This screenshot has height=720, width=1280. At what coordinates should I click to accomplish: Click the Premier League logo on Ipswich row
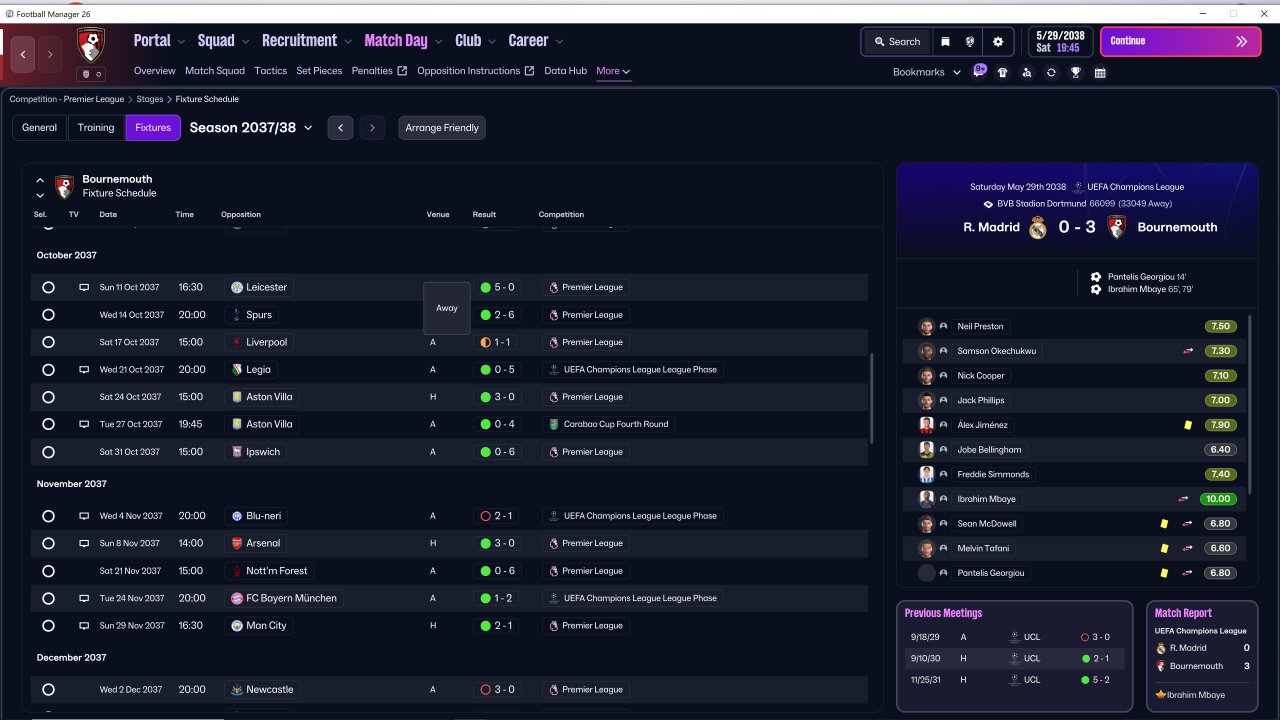tap(553, 452)
